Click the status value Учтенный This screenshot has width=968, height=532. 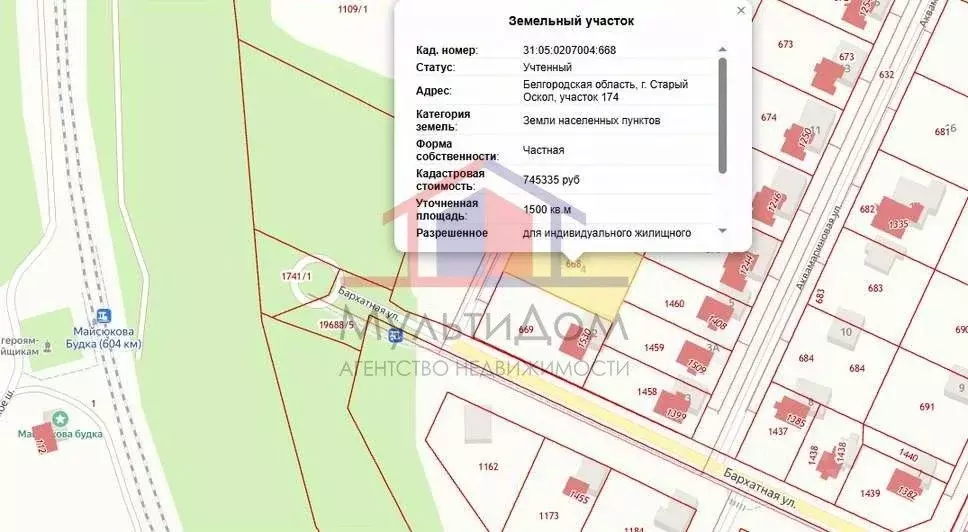547,67
